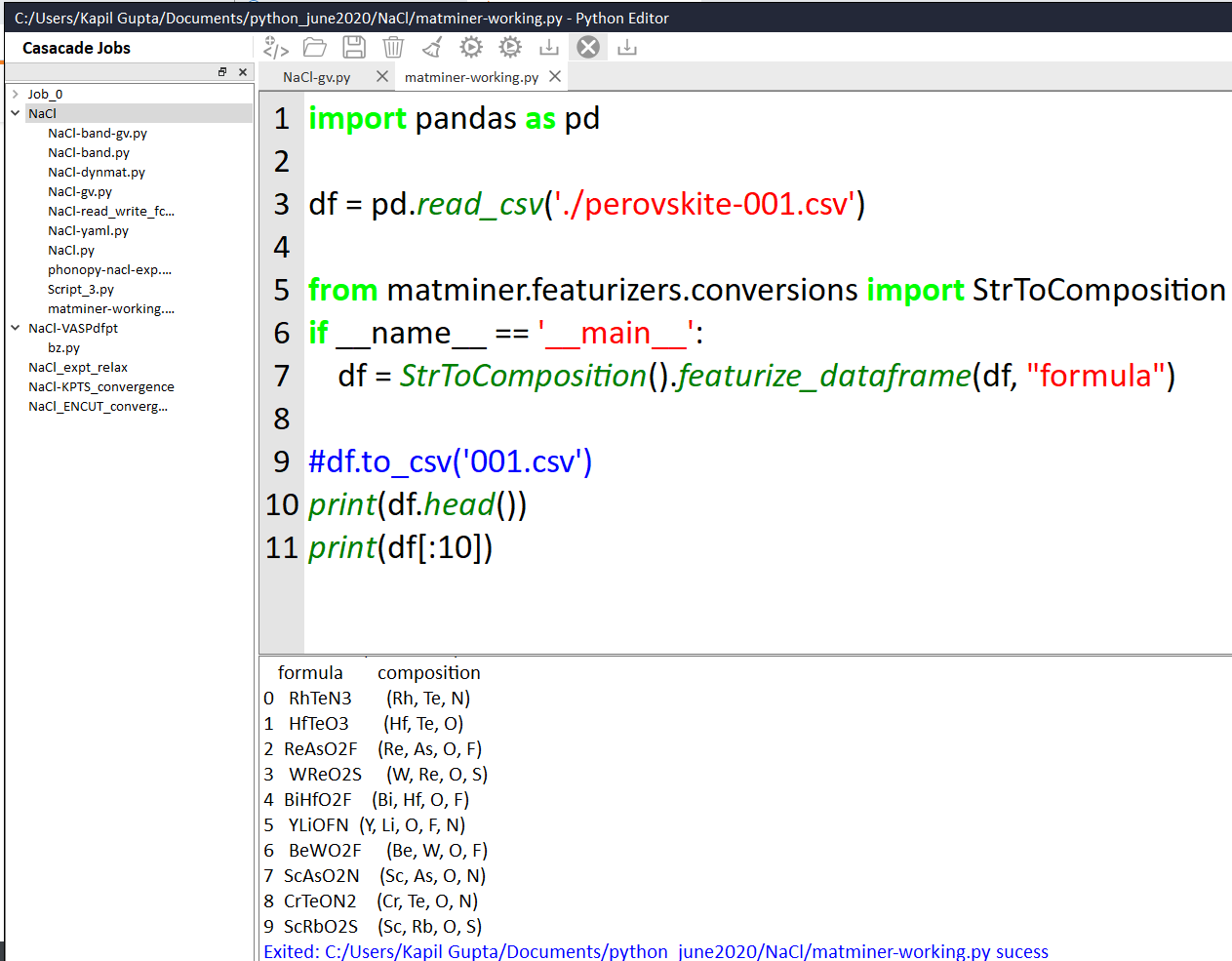Open NaCl-yaml.py in the tree

[x=88, y=230]
